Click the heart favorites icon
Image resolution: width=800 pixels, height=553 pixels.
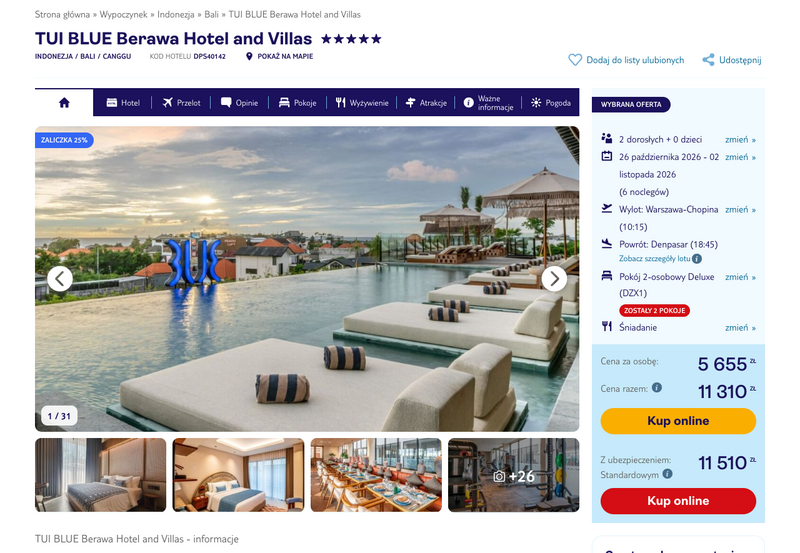[575, 60]
